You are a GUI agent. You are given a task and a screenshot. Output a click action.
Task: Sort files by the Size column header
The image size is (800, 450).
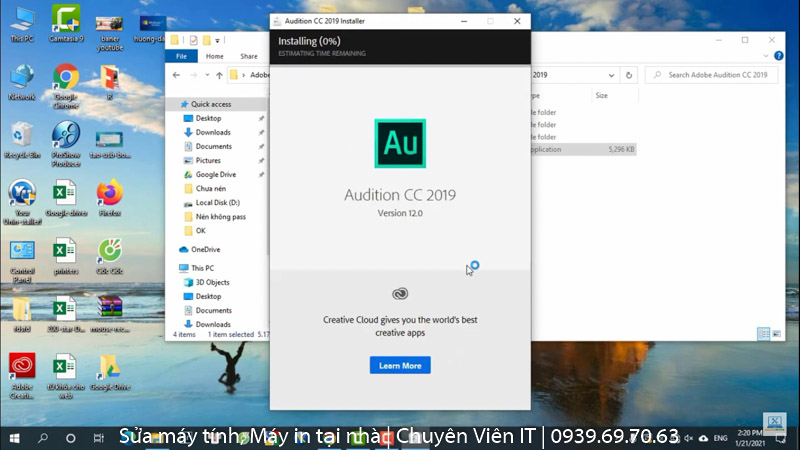point(602,95)
